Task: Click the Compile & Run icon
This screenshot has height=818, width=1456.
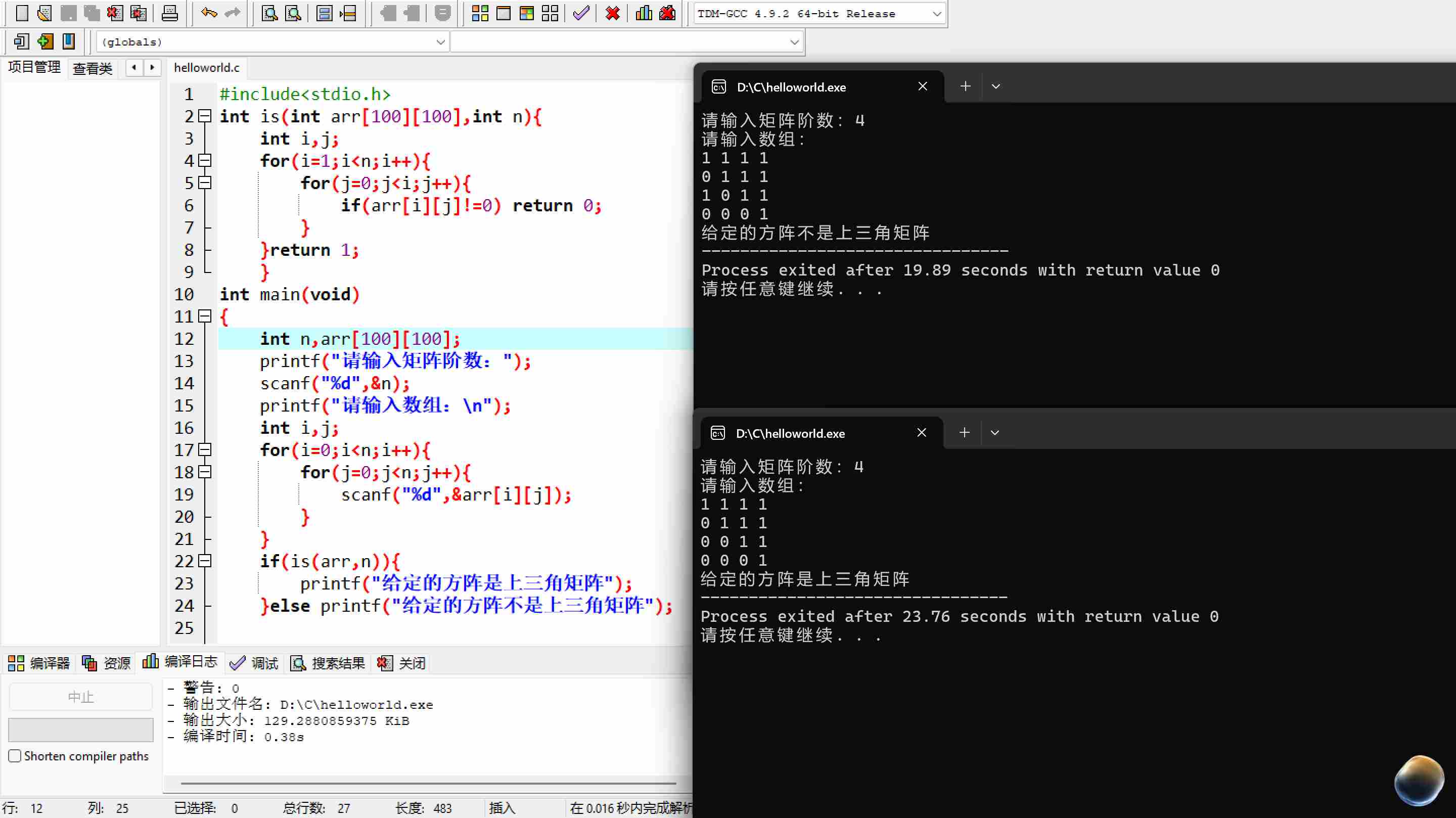Action: point(526,13)
